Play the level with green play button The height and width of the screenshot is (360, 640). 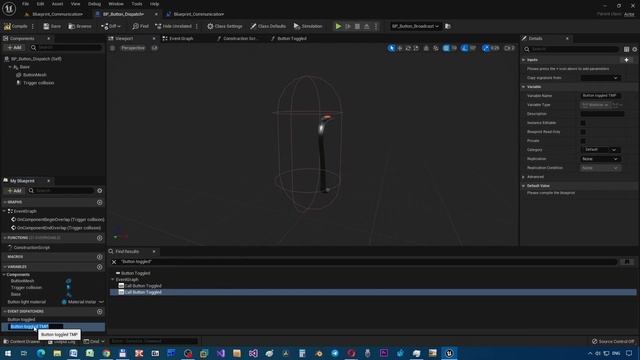[x=338, y=26]
